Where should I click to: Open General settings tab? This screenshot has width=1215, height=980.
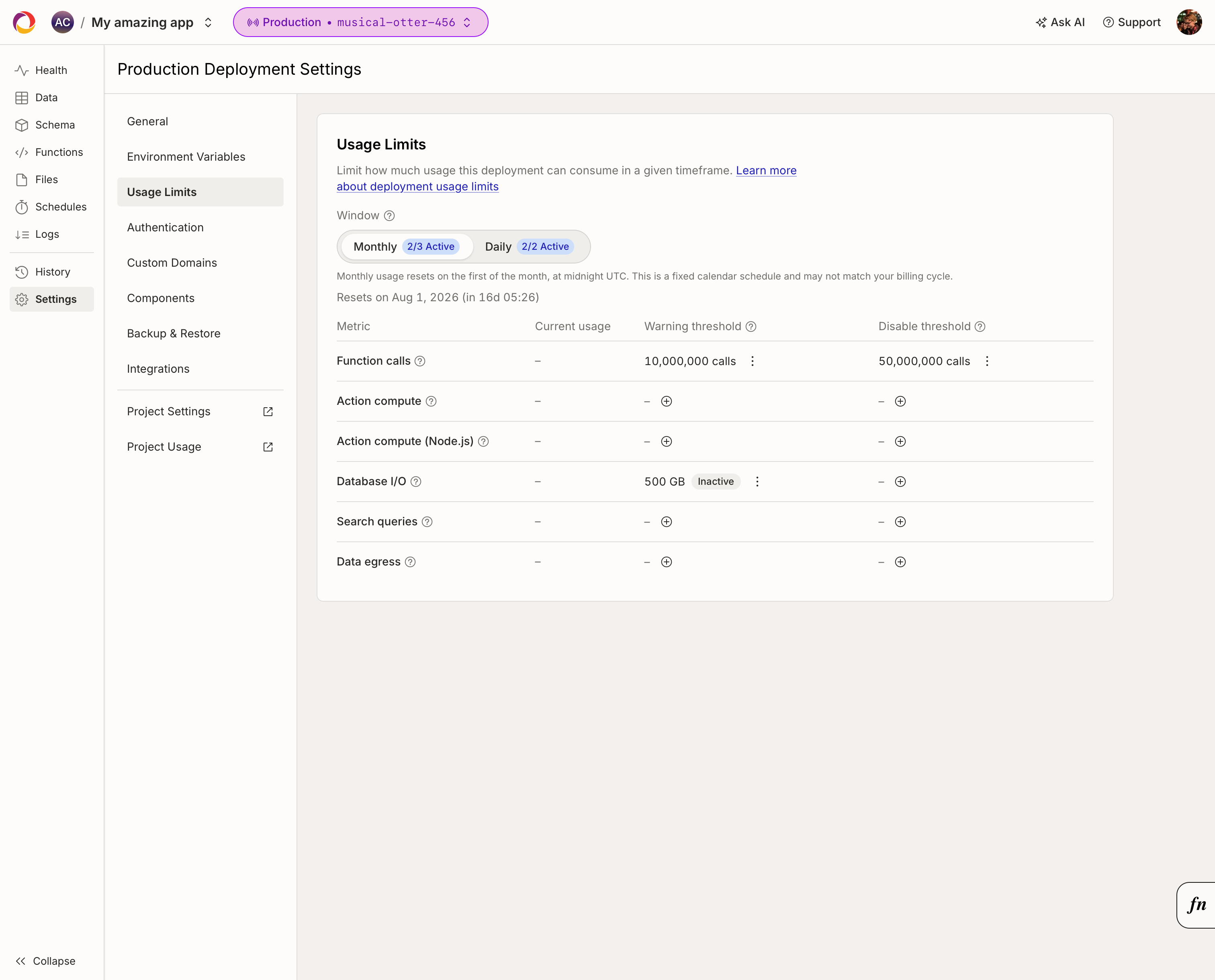point(200,121)
